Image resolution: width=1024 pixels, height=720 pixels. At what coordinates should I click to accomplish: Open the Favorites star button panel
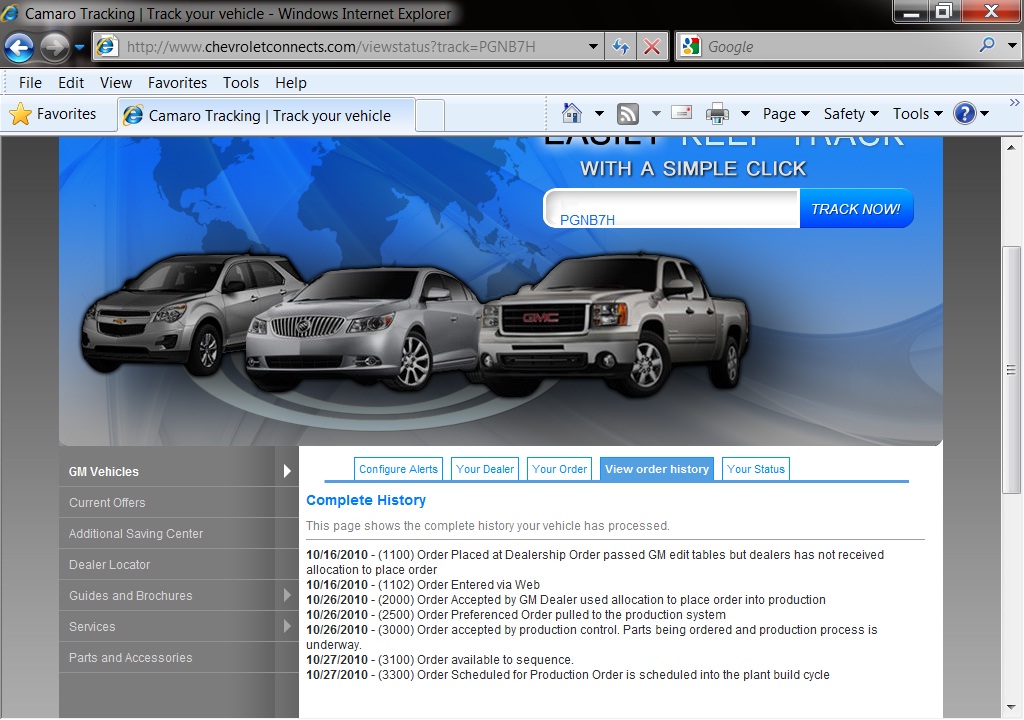(52, 114)
